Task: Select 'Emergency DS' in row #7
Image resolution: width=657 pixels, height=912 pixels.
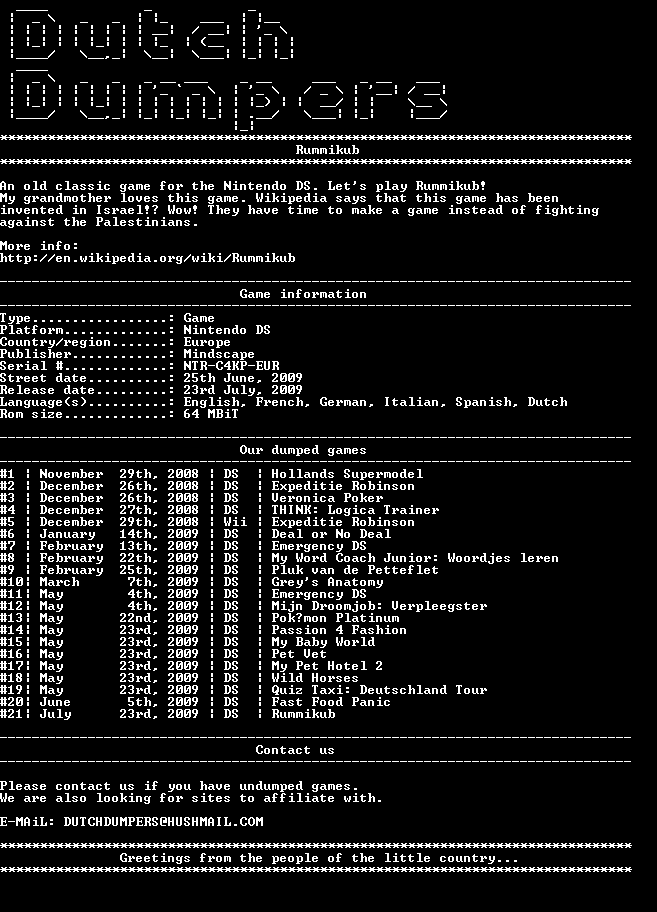Action: tap(319, 546)
